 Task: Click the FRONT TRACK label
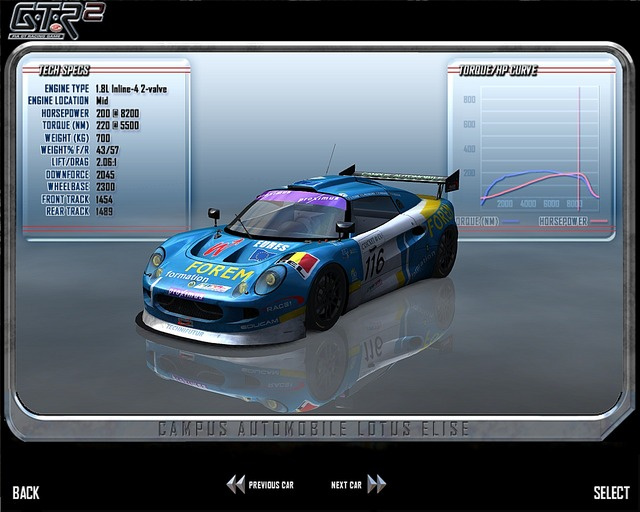tap(65, 199)
